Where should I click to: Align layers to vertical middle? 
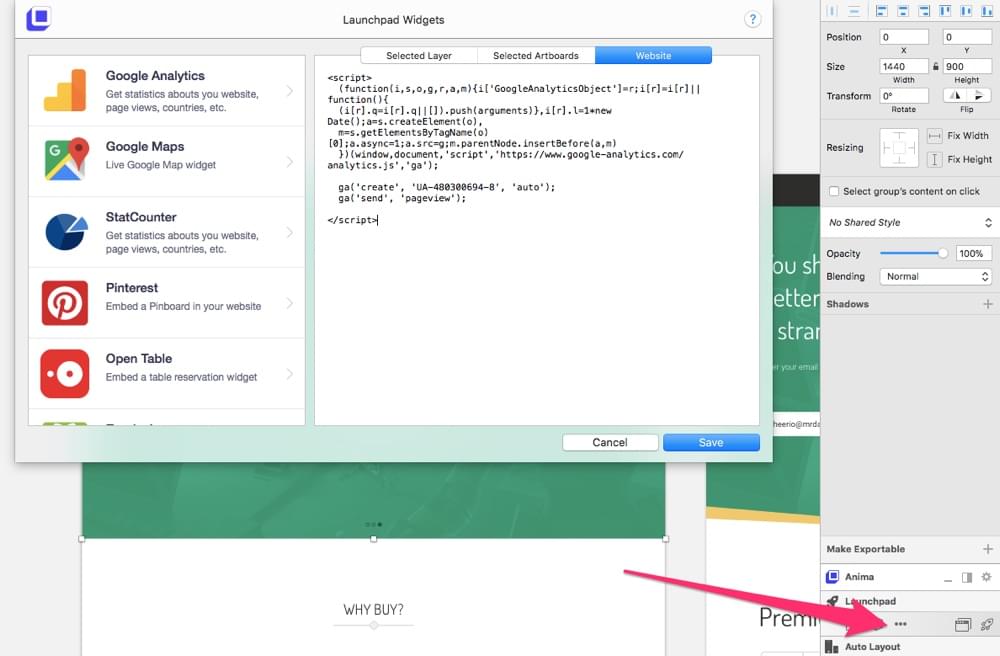click(x=966, y=11)
